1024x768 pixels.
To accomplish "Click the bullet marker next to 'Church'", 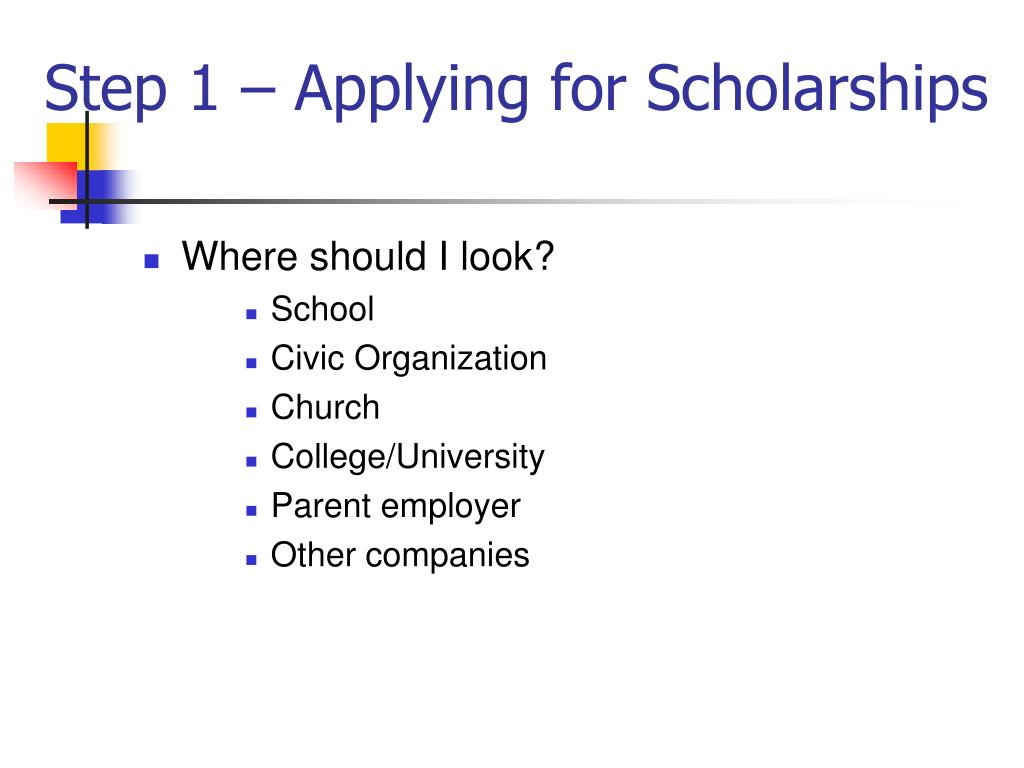I will click(x=251, y=412).
